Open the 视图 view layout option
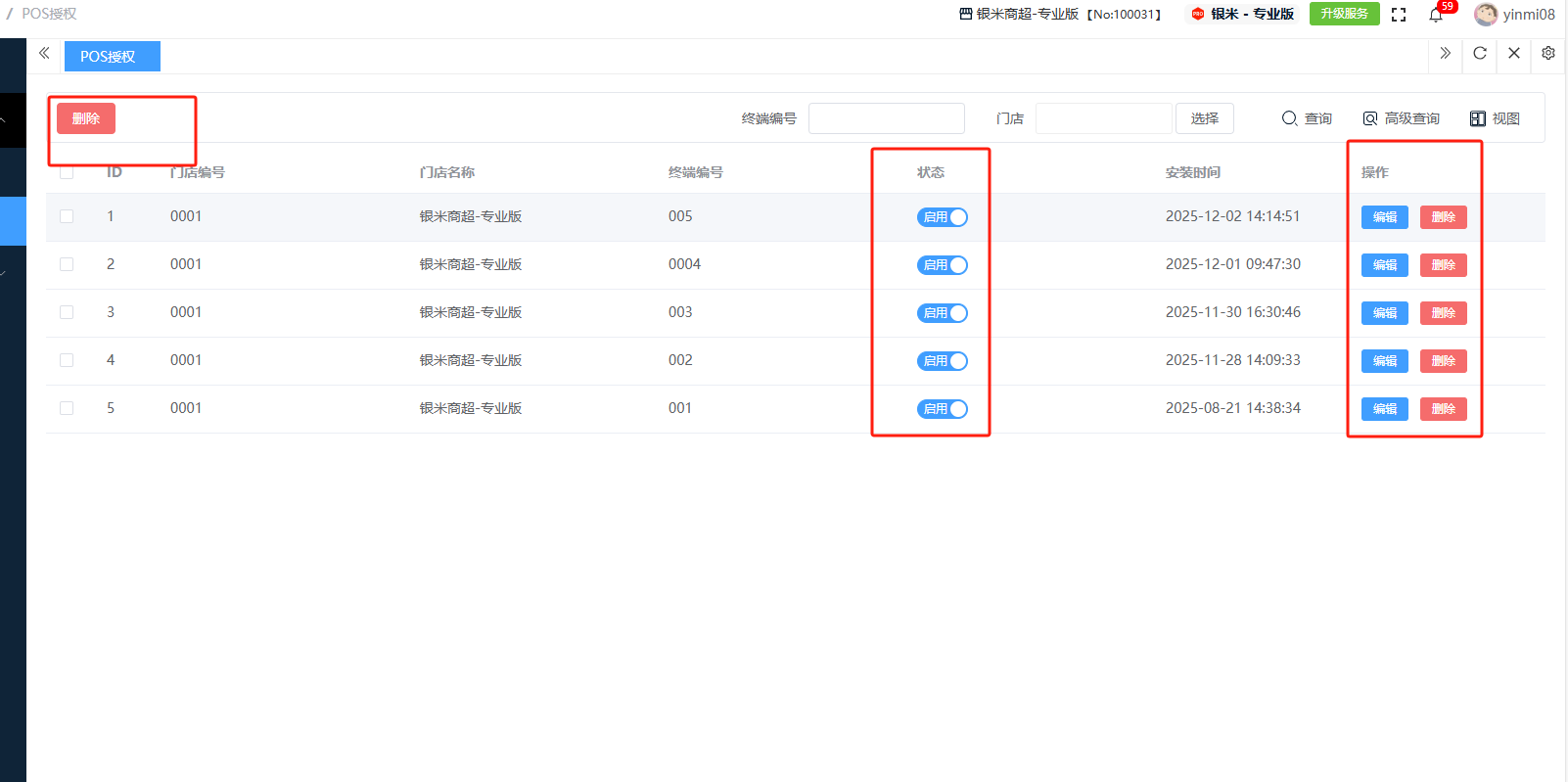Screen dimensions: 1568x782 (1495, 118)
